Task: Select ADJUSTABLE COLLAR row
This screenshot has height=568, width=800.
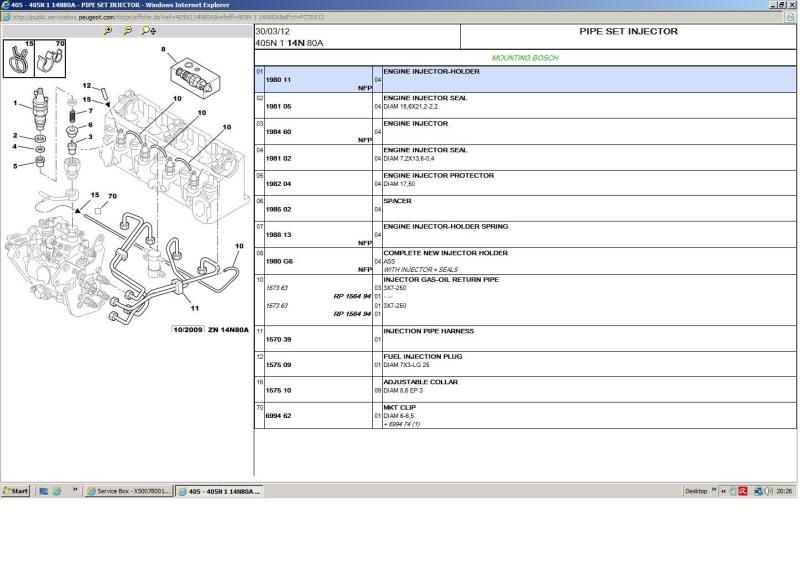Action: (525, 390)
